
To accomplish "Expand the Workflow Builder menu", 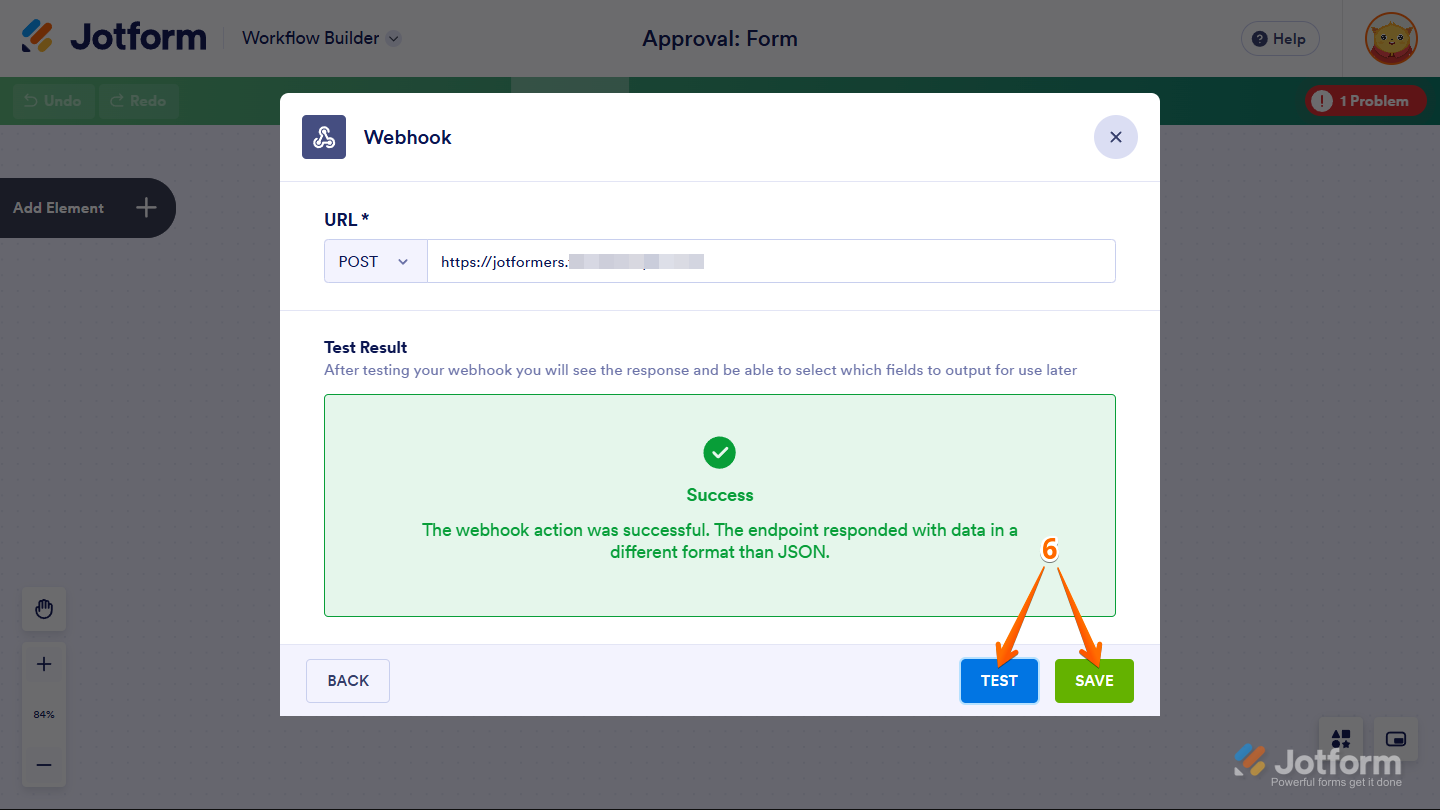I will click(320, 38).
